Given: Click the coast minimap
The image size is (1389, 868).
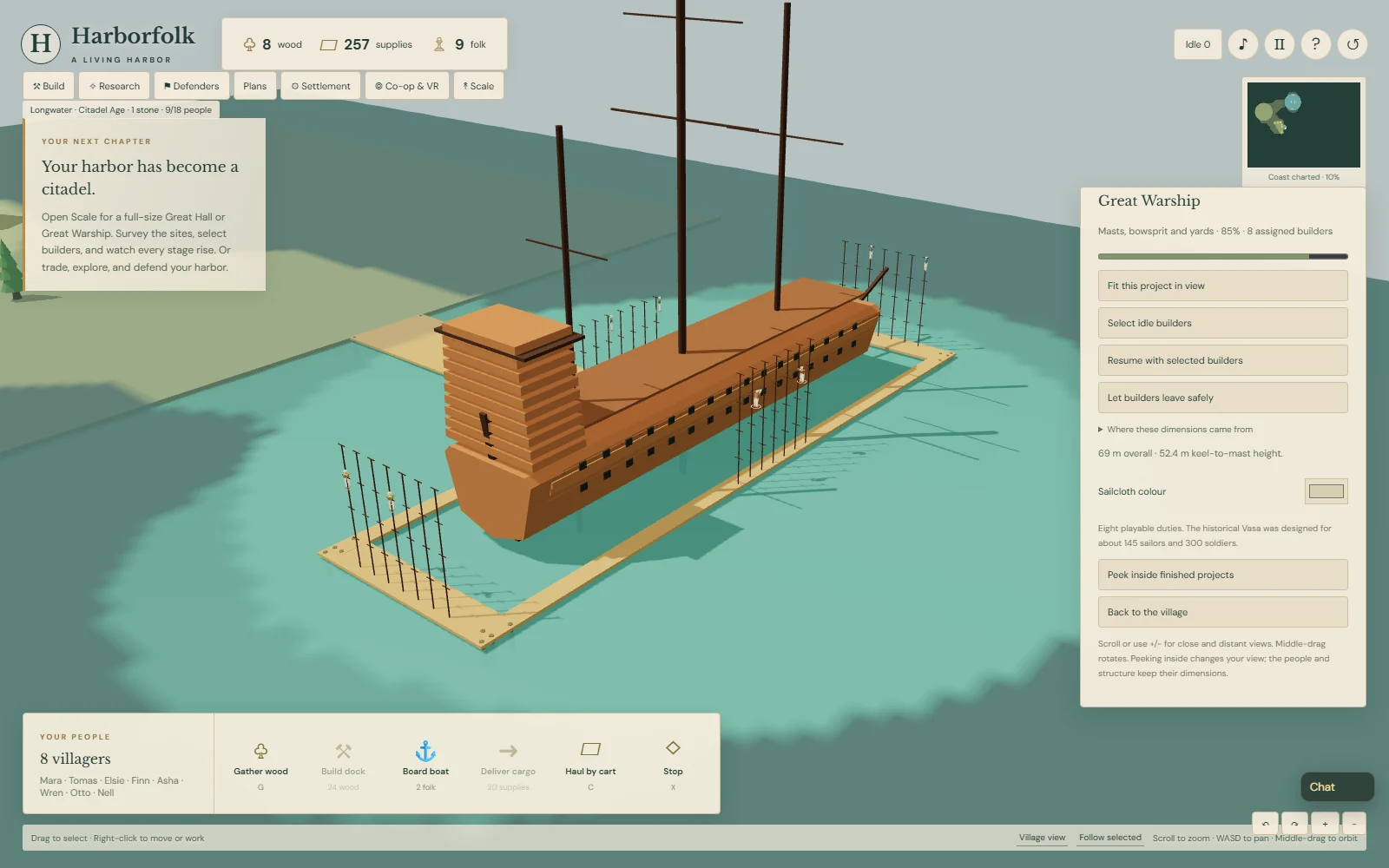Looking at the screenshot, I should click(x=1304, y=125).
